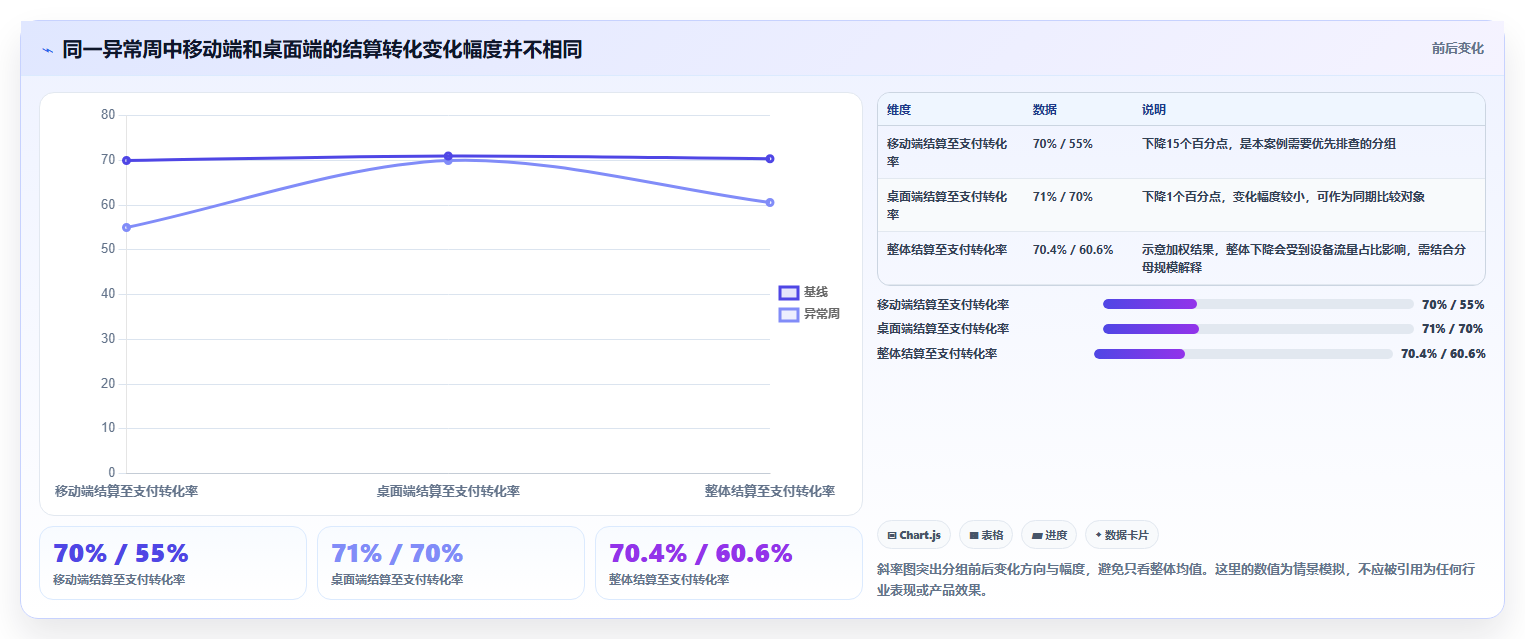Click the 异常周 legend color box
The height and width of the screenshot is (639, 1525).
click(x=789, y=314)
